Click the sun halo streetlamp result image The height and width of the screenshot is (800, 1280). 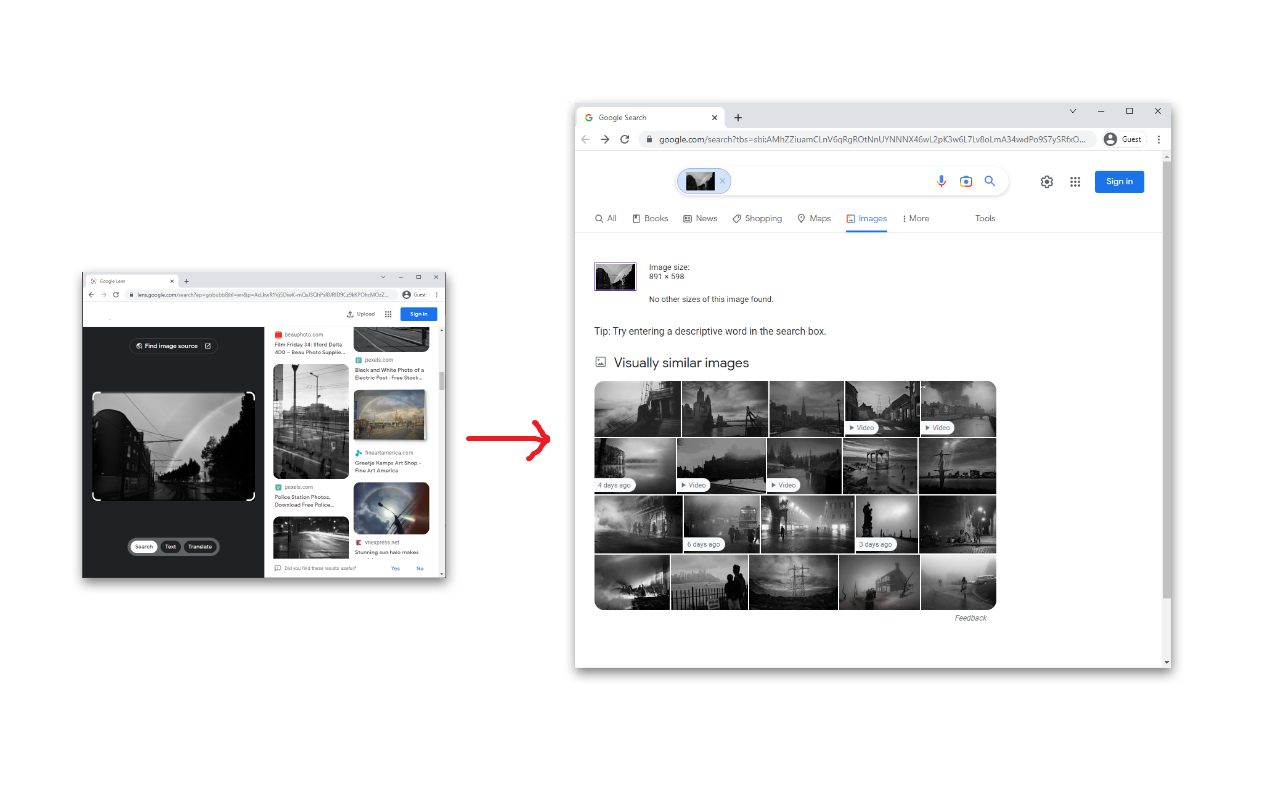click(391, 508)
